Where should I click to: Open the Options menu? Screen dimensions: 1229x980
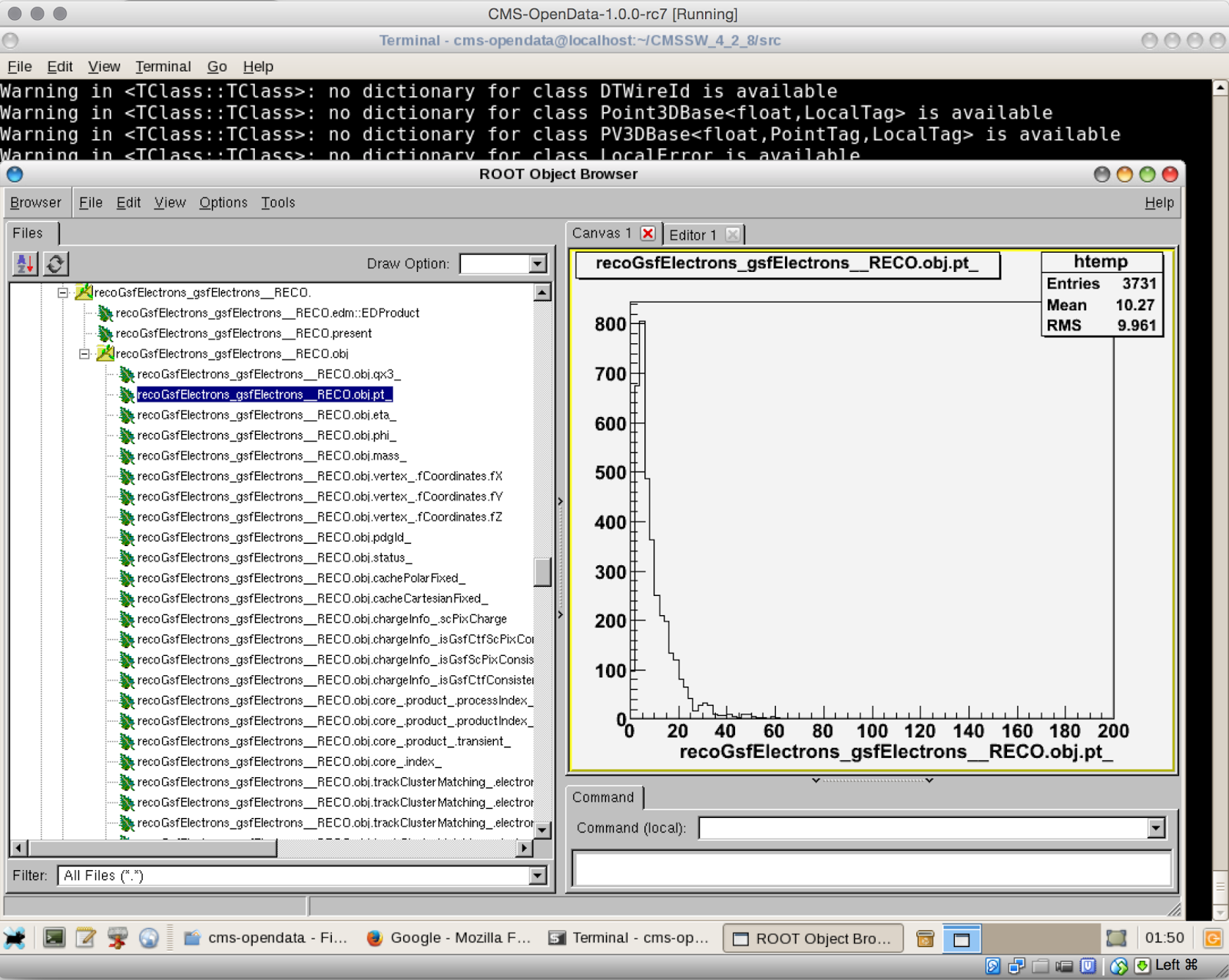click(x=224, y=203)
